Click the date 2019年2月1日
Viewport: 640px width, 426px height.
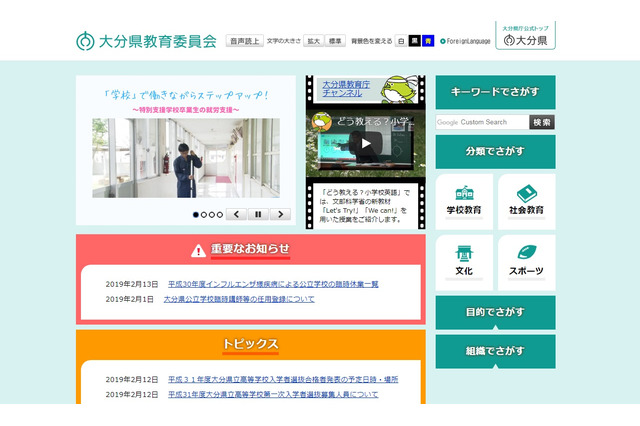[x=129, y=299]
